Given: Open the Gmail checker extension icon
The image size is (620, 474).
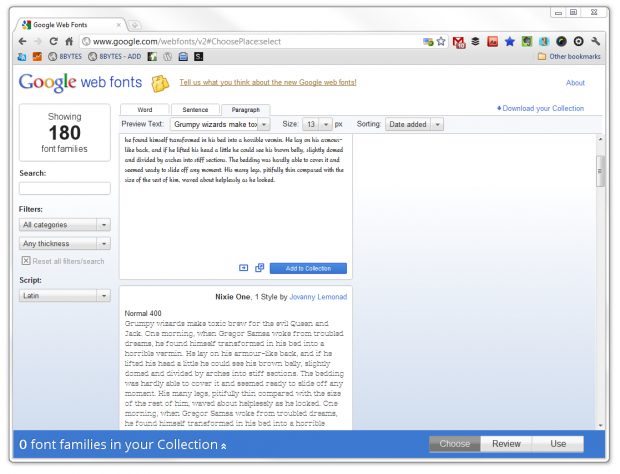Looking at the screenshot, I should point(459,42).
